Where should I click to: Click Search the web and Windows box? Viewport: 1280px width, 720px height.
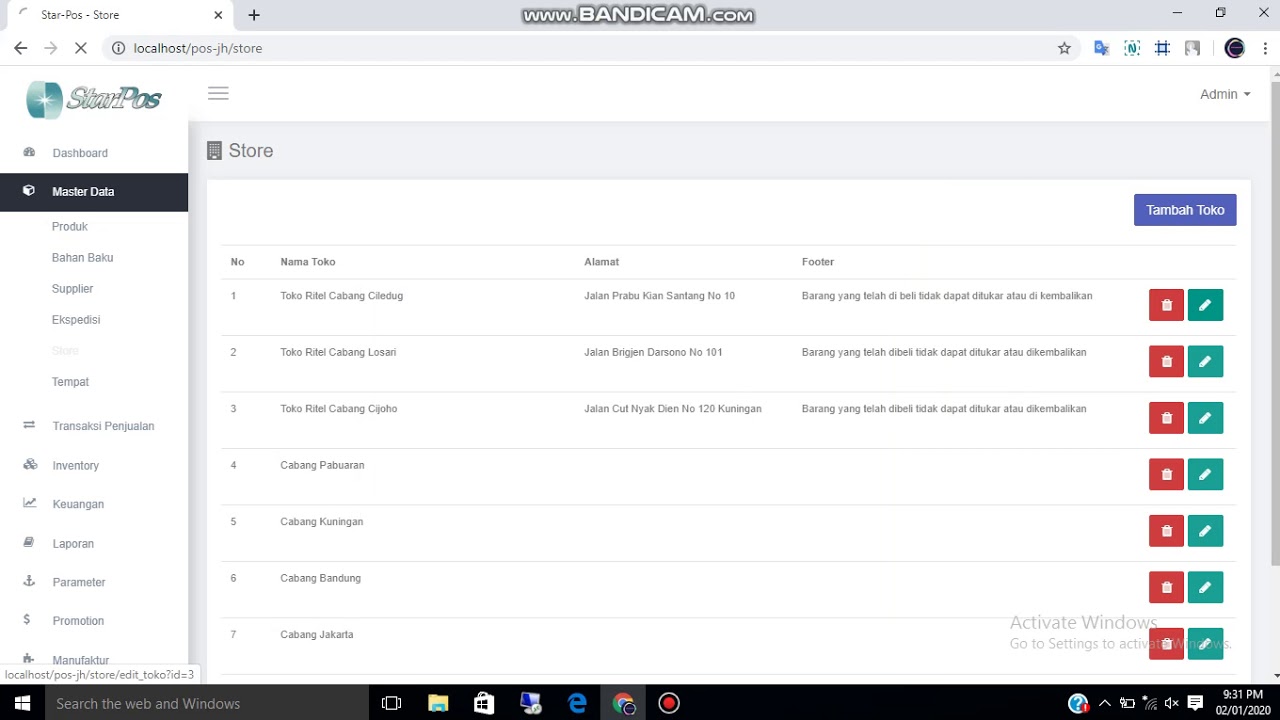pyautogui.click(x=205, y=704)
